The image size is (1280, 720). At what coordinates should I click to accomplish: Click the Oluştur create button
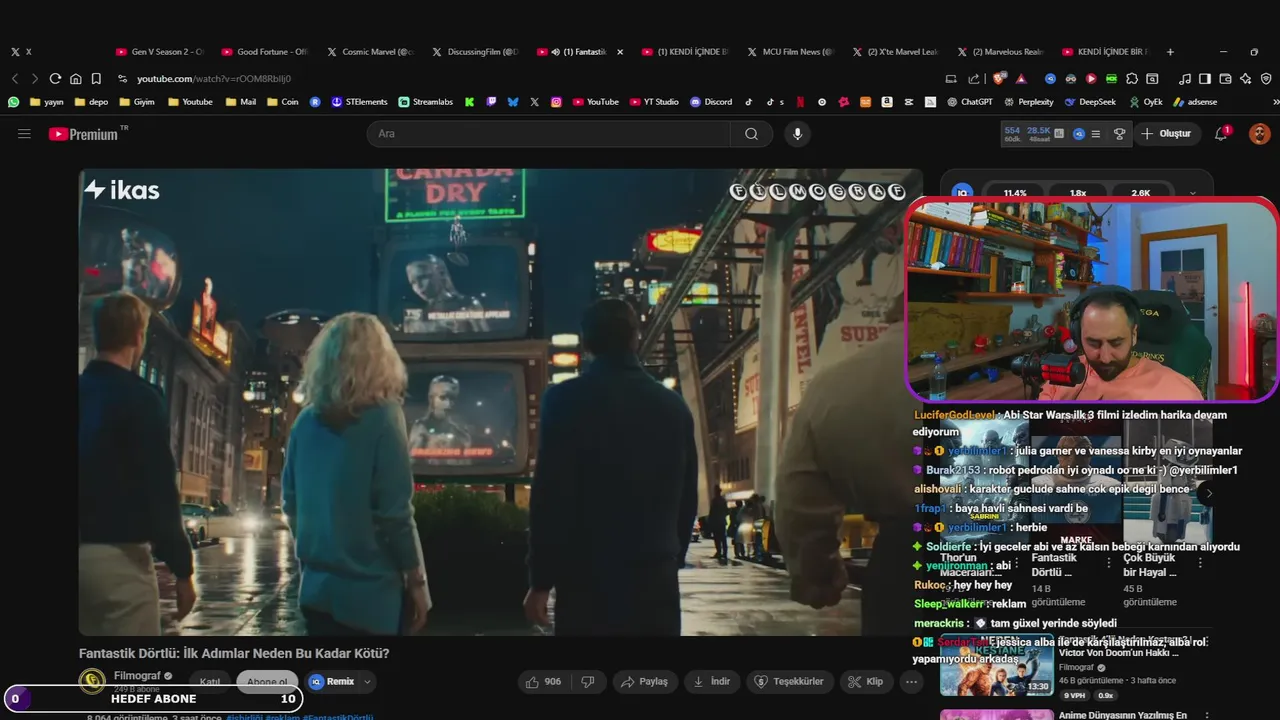point(1166,133)
